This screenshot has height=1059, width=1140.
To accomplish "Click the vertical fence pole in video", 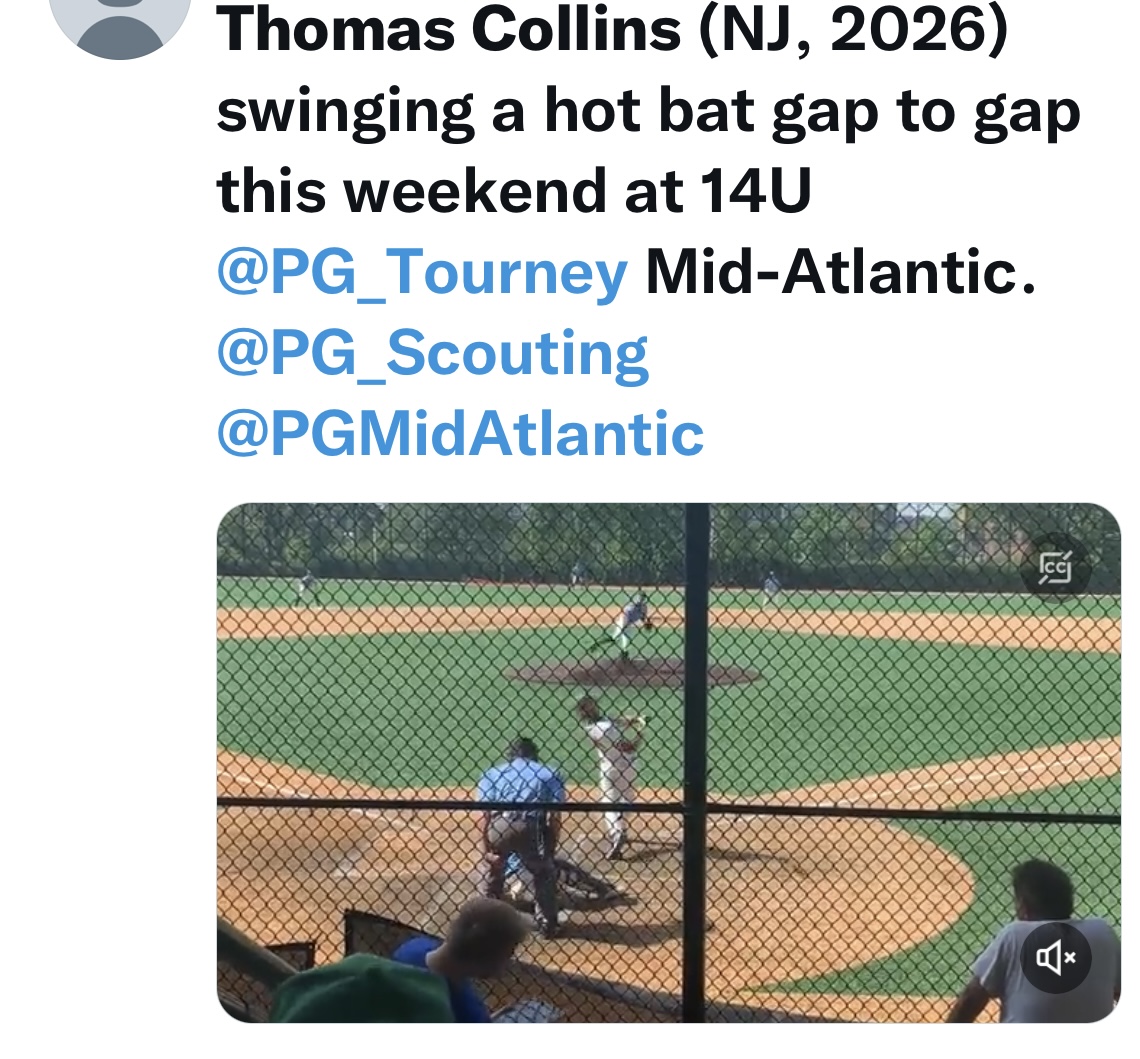I will (696, 762).
